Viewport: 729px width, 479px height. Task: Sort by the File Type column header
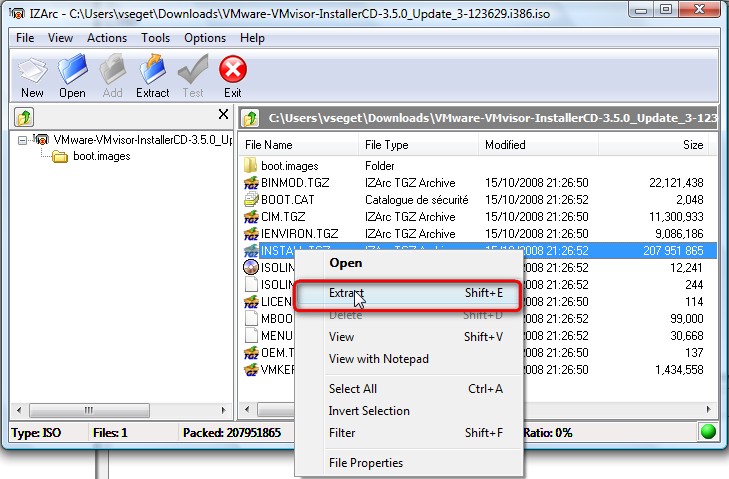[418, 145]
